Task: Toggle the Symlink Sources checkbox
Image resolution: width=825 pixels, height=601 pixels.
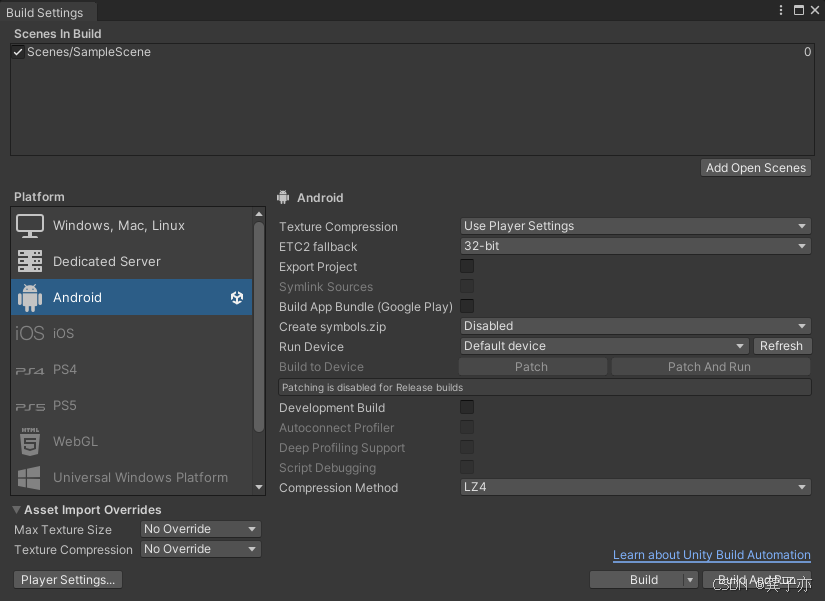Action: 467,286
